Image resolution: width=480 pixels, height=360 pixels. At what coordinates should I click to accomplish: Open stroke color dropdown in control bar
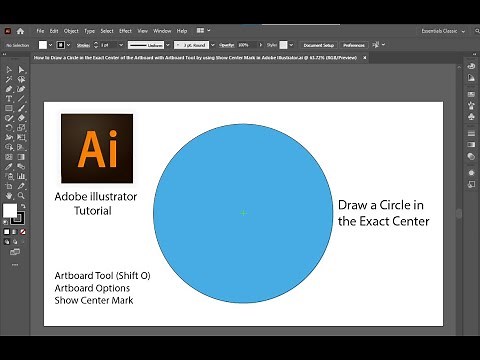point(68,45)
